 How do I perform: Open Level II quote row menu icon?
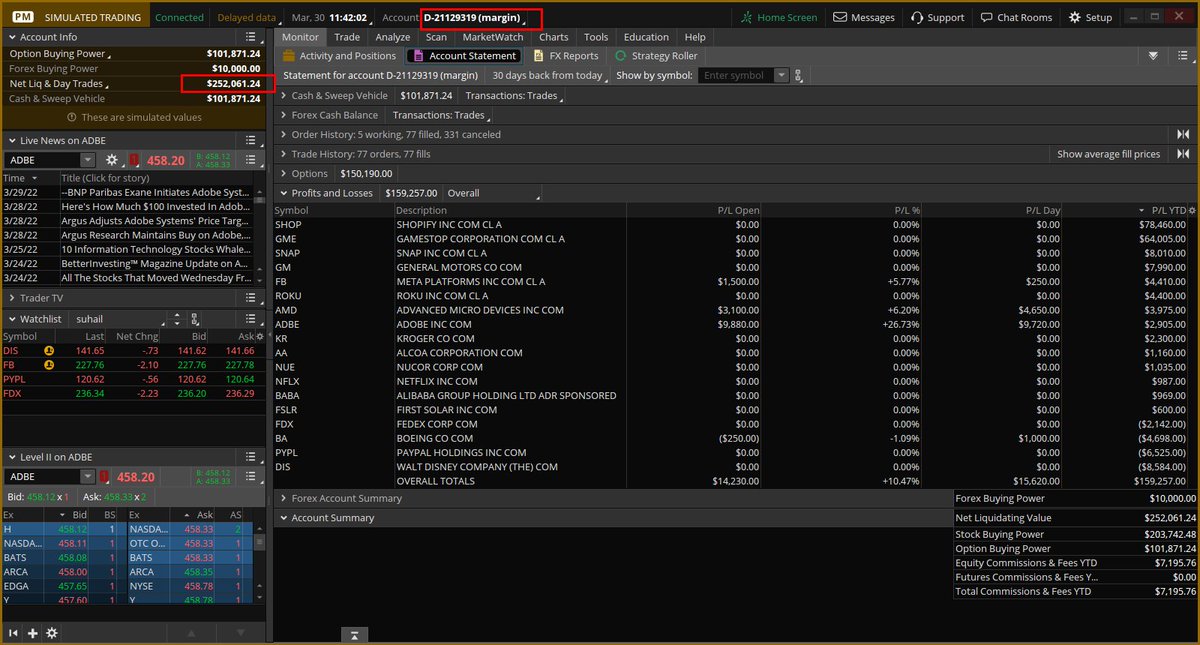[253, 477]
